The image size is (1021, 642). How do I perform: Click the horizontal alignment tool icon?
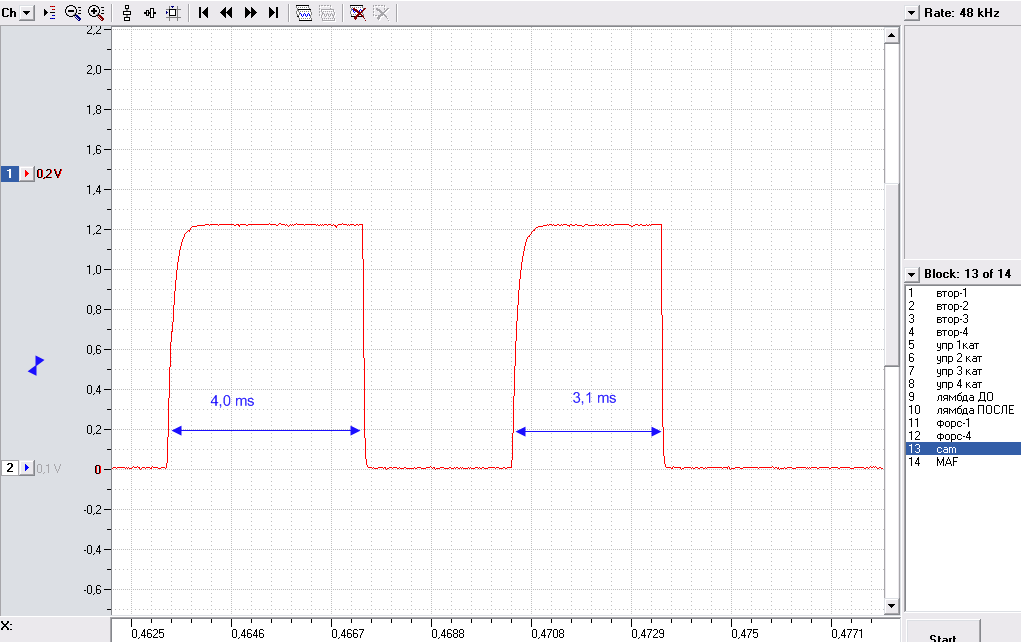(x=150, y=13)
